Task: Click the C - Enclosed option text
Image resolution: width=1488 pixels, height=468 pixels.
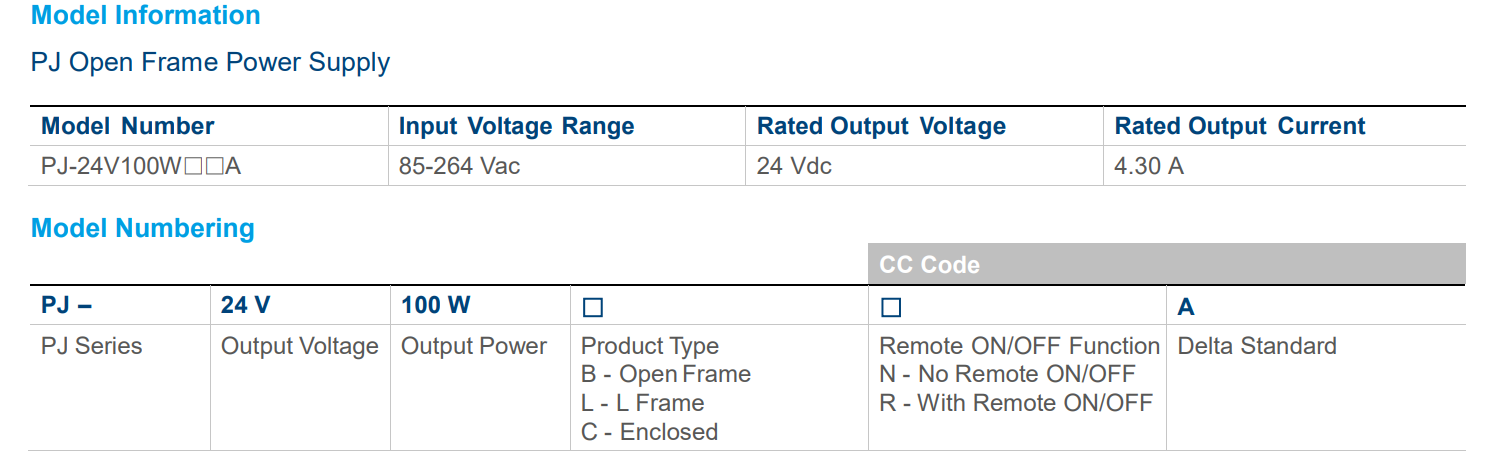Action: coord(649,432)
